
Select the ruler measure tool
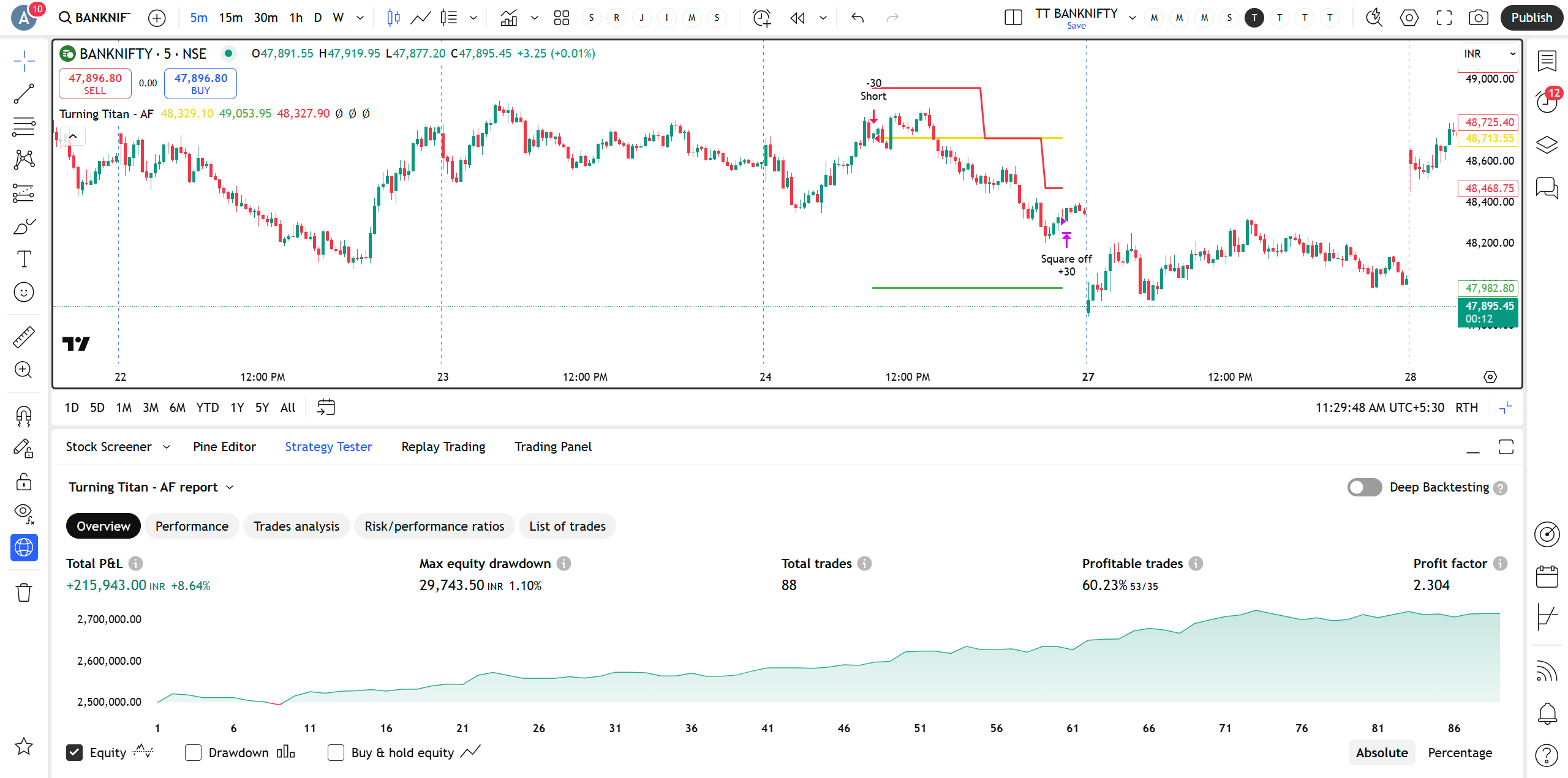click(x=24, y=337)
